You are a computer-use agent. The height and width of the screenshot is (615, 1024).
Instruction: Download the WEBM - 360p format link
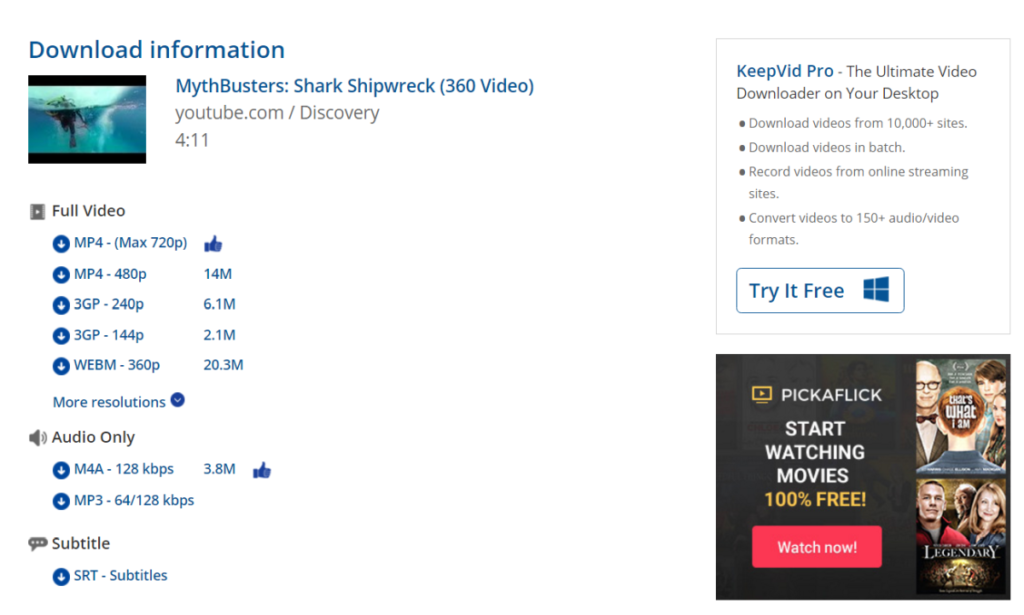click(116, 365)
